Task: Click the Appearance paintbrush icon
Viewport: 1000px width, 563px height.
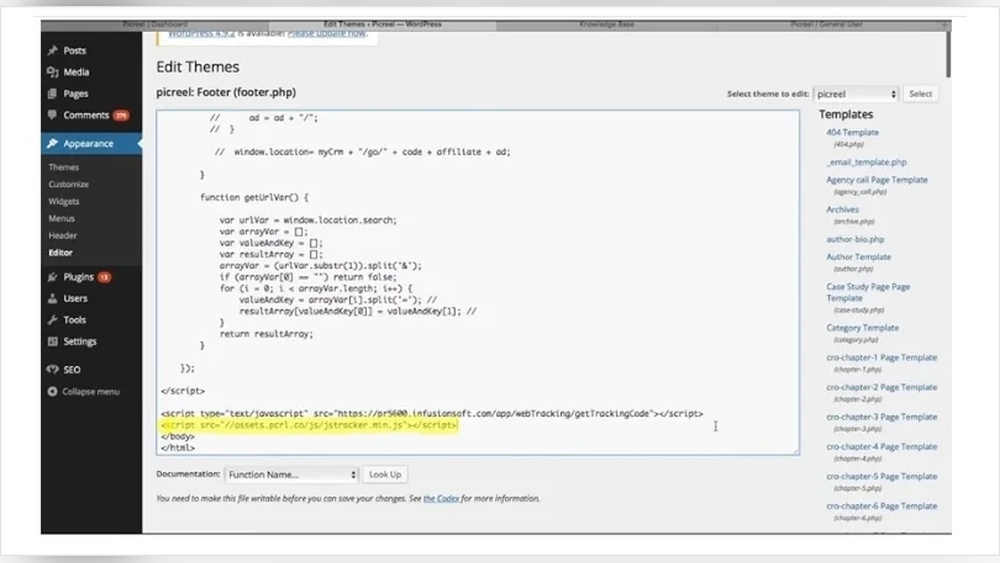Action: [x=52, y=143]
